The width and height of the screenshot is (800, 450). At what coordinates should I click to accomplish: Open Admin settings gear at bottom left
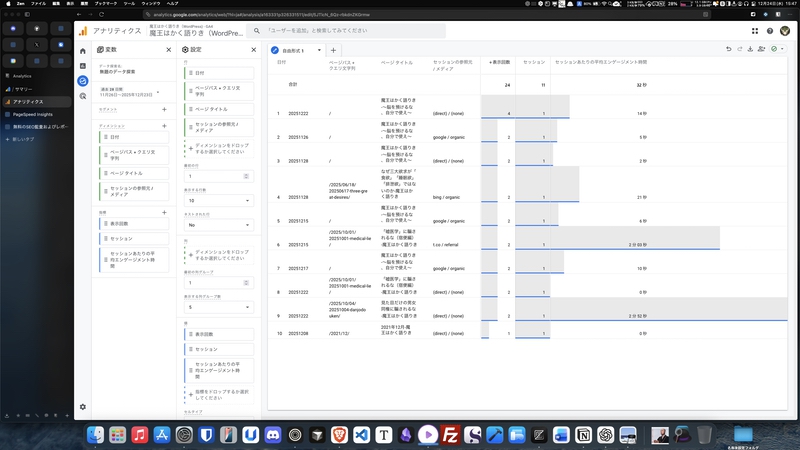83,407
